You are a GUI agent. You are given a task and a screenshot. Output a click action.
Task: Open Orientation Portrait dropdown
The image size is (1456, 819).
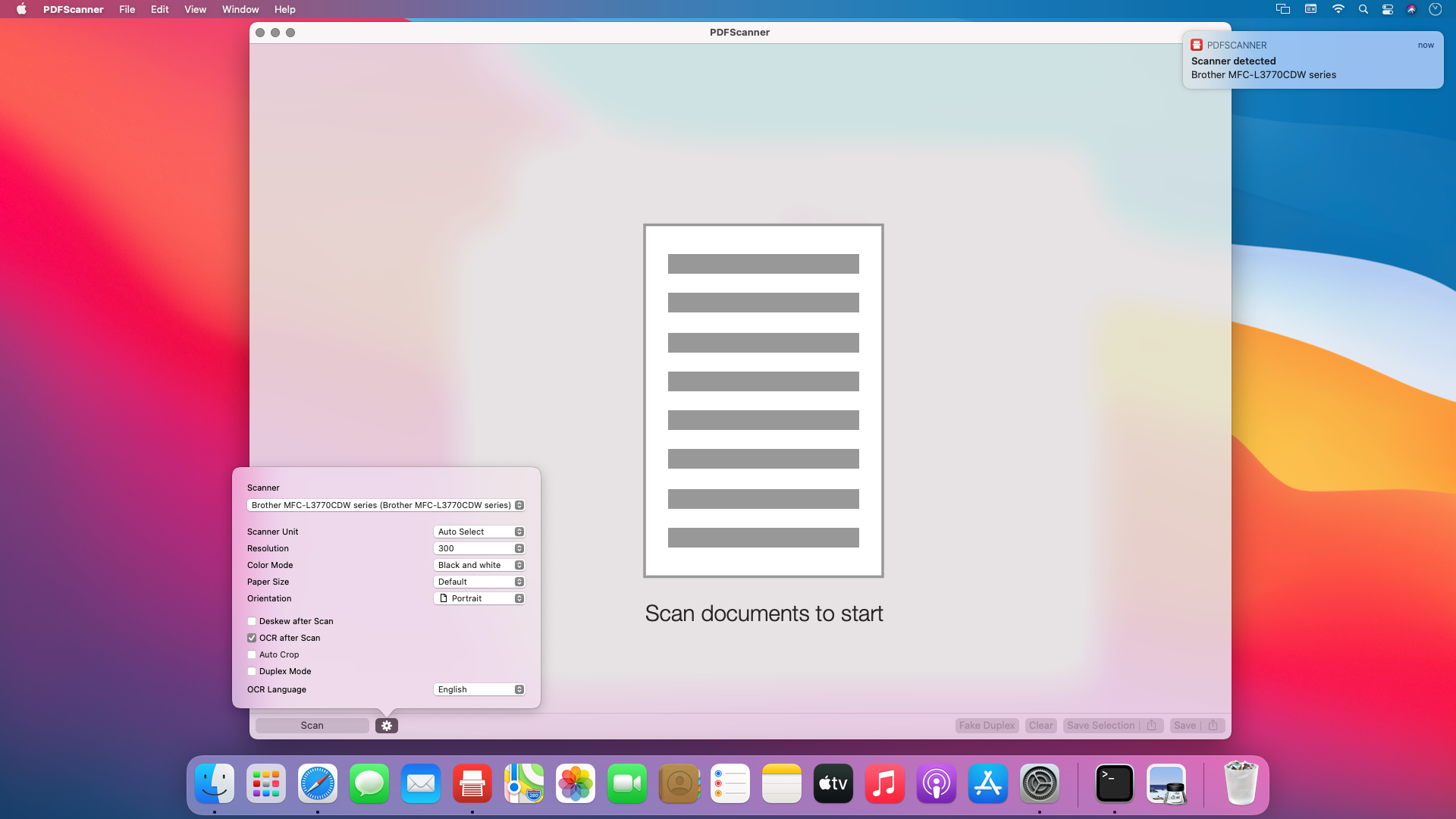(x=479, y=598)
